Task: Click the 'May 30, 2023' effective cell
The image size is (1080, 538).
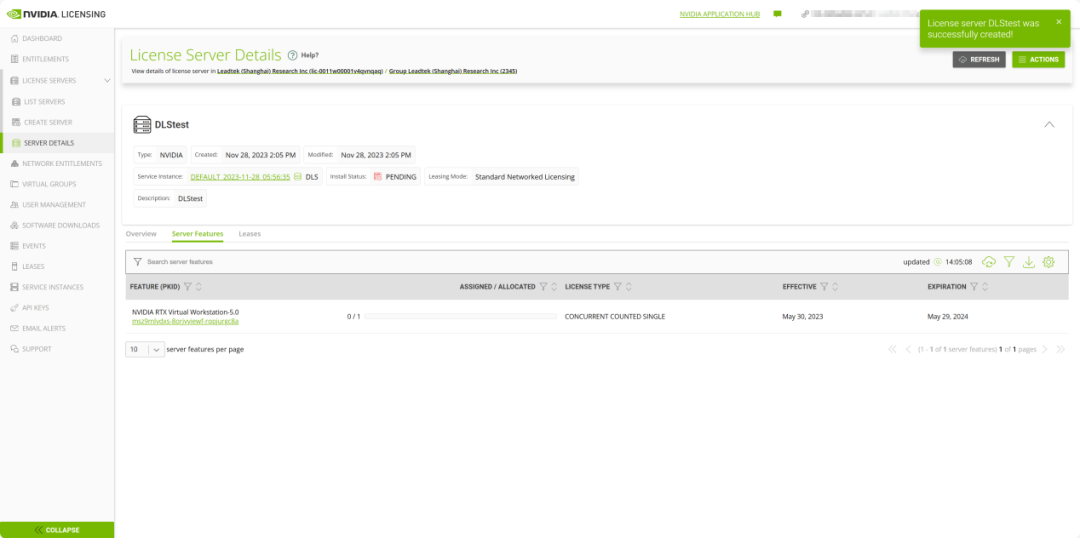Action: pos(803,317)
